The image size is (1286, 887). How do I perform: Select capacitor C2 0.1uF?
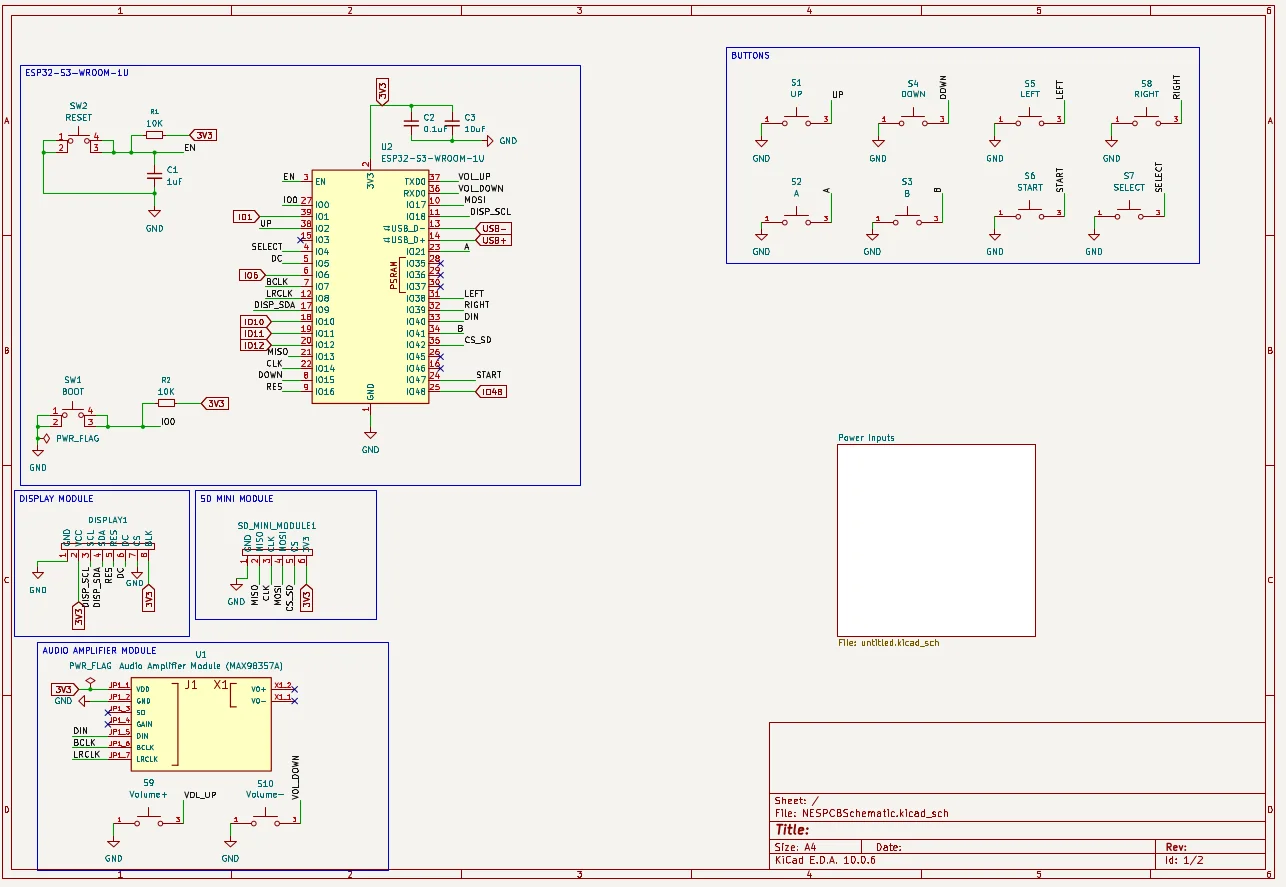point(410,125)
